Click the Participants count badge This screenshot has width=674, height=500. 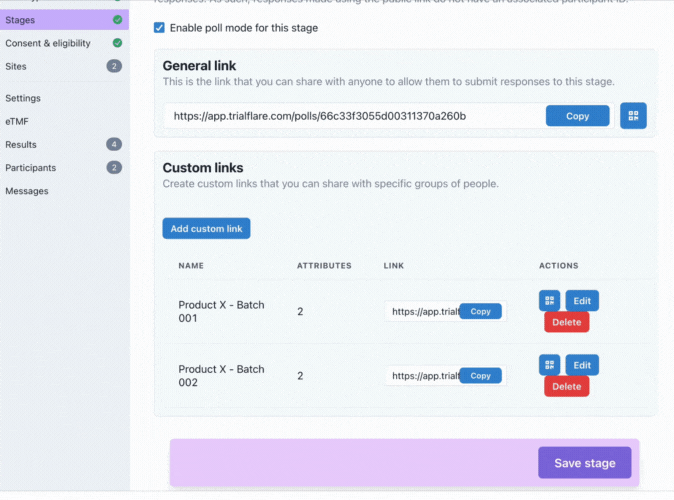114,168
